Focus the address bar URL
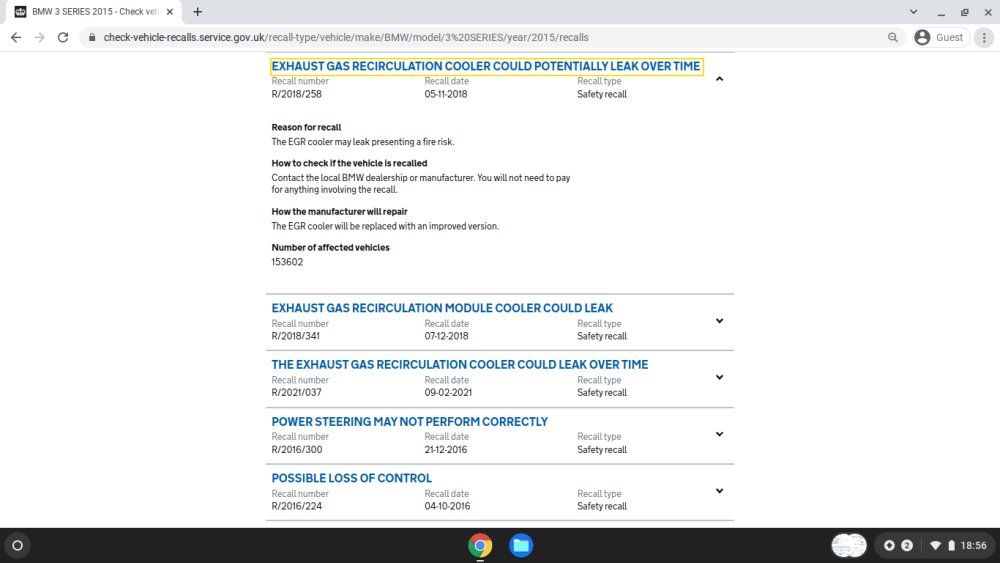Image resolution: width=1000 pixels, height=563 pixels. [346, 38]
